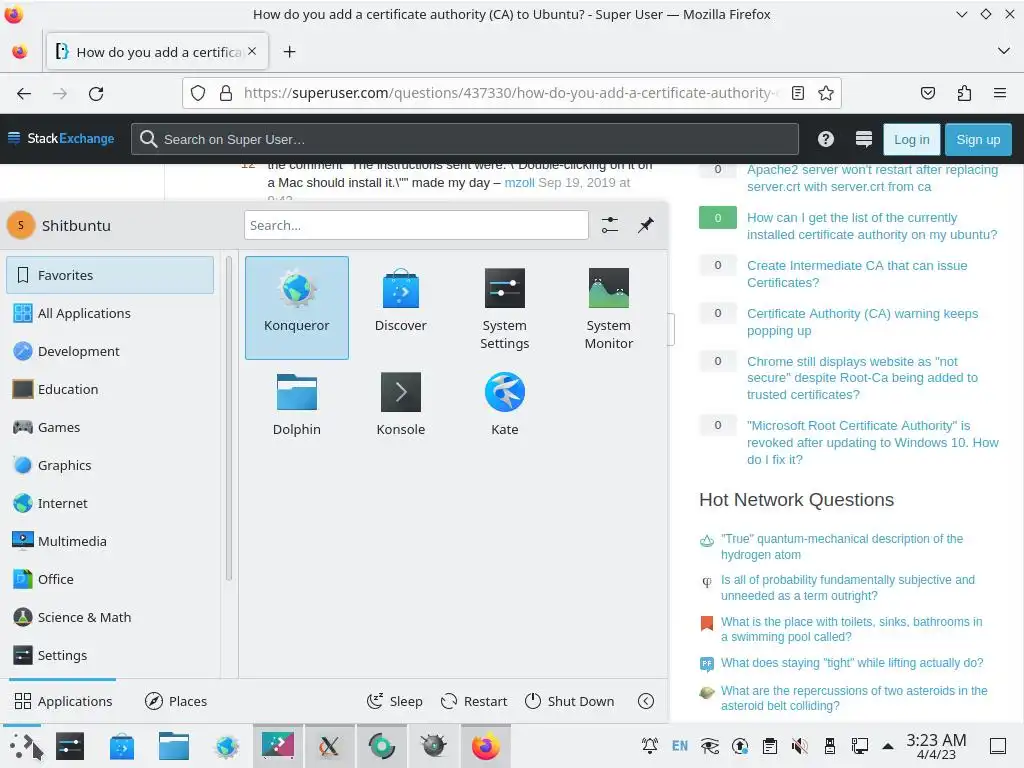Open Stack Exchange help icon
This screenshot has height=768, width=1024.
(x=825, y=139)
